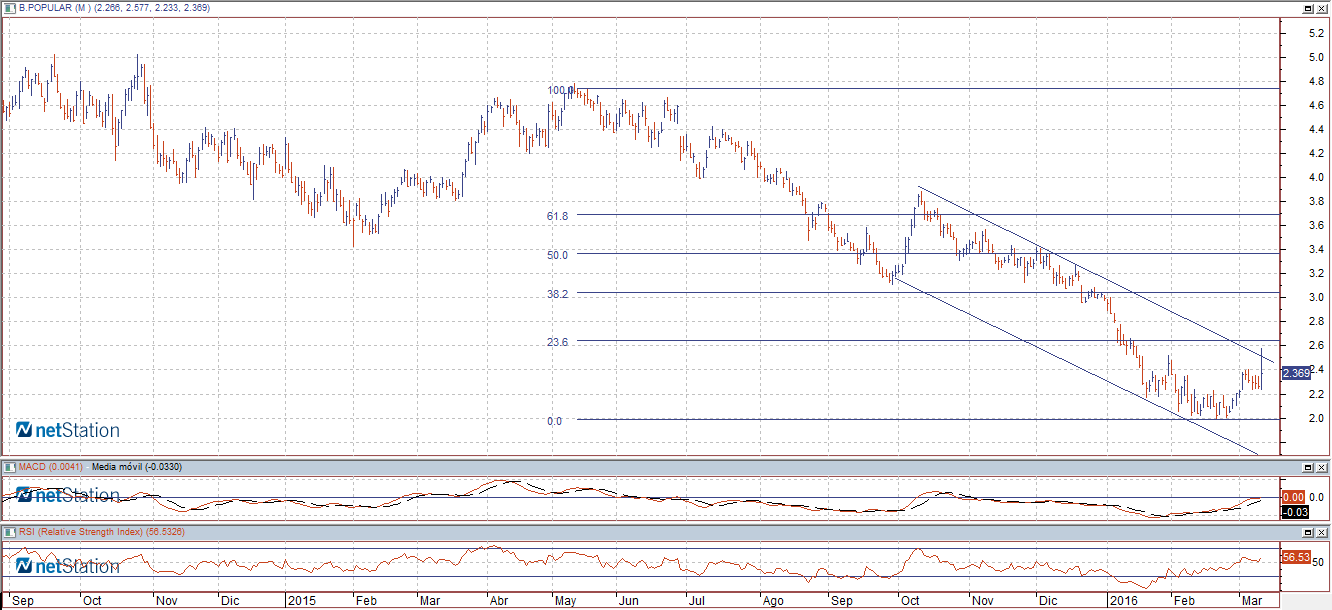Close the B.POPULAR price chart panel
This screenshot has width=1332, height=610.
click(x=1322, y=8)
